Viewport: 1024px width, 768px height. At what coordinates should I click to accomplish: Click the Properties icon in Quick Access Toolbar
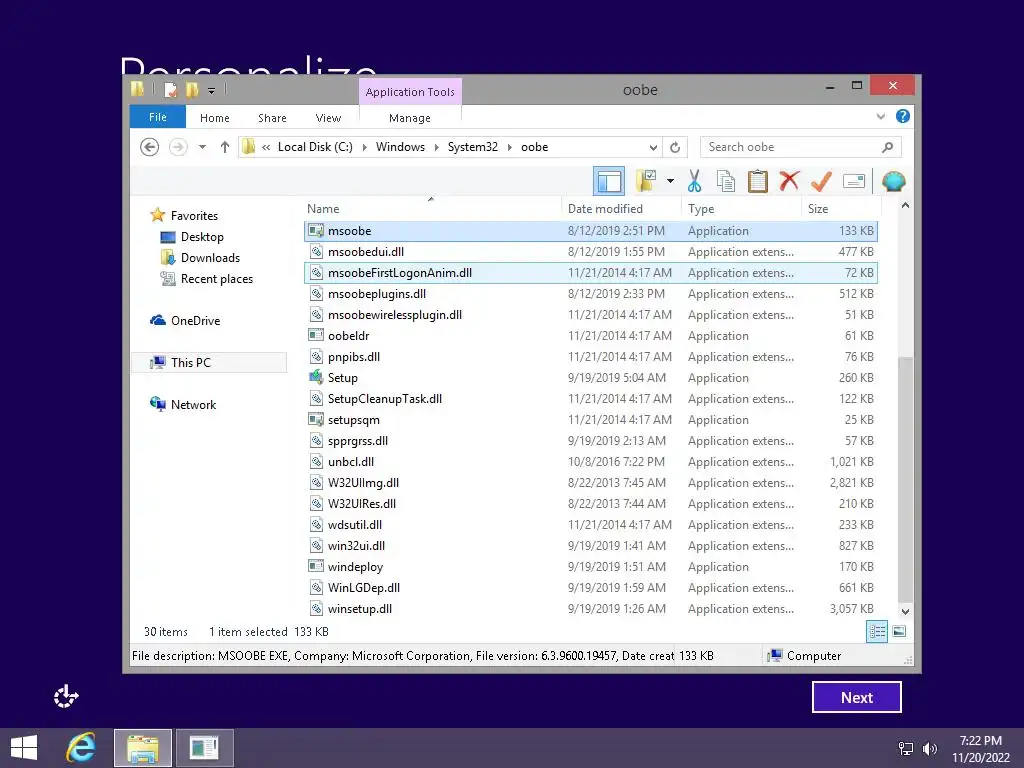[x=170, y=90]
